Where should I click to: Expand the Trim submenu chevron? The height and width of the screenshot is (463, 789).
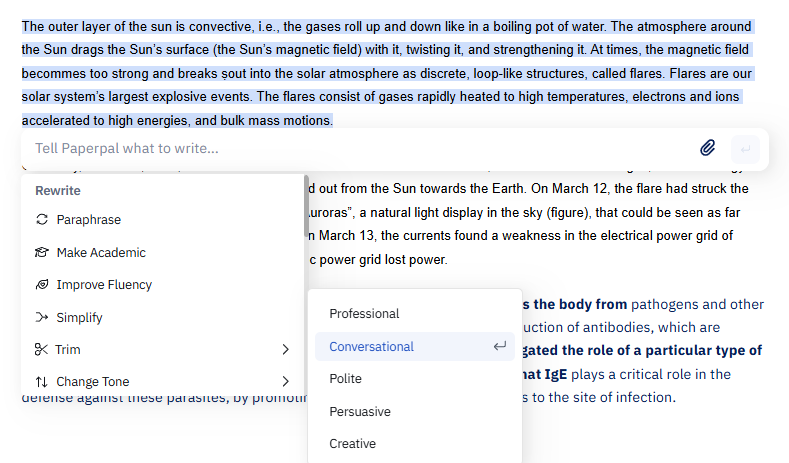click(x=285, y=349)
